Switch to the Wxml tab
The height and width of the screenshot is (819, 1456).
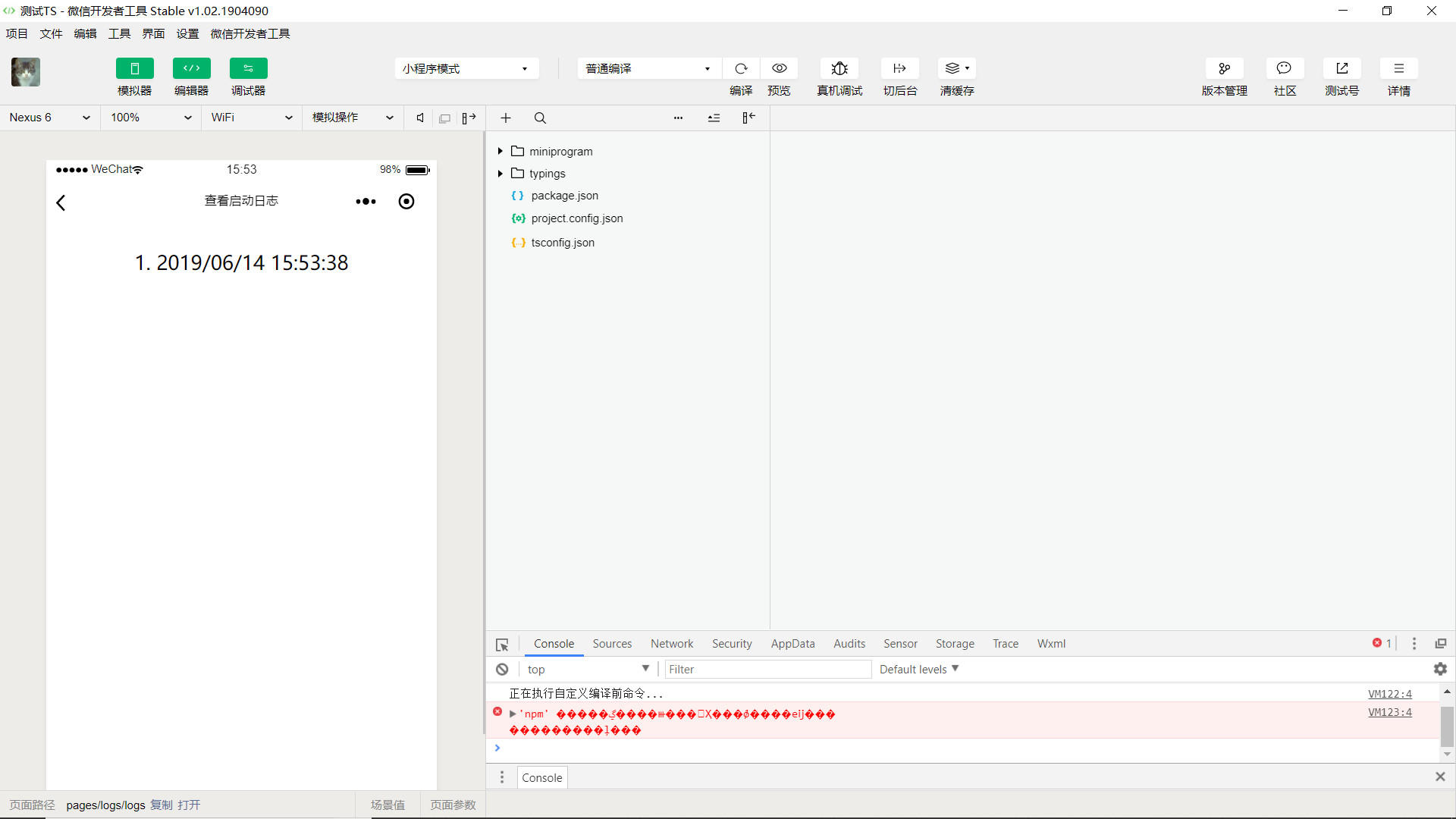pyautogui.click(x=1051, y=643)
